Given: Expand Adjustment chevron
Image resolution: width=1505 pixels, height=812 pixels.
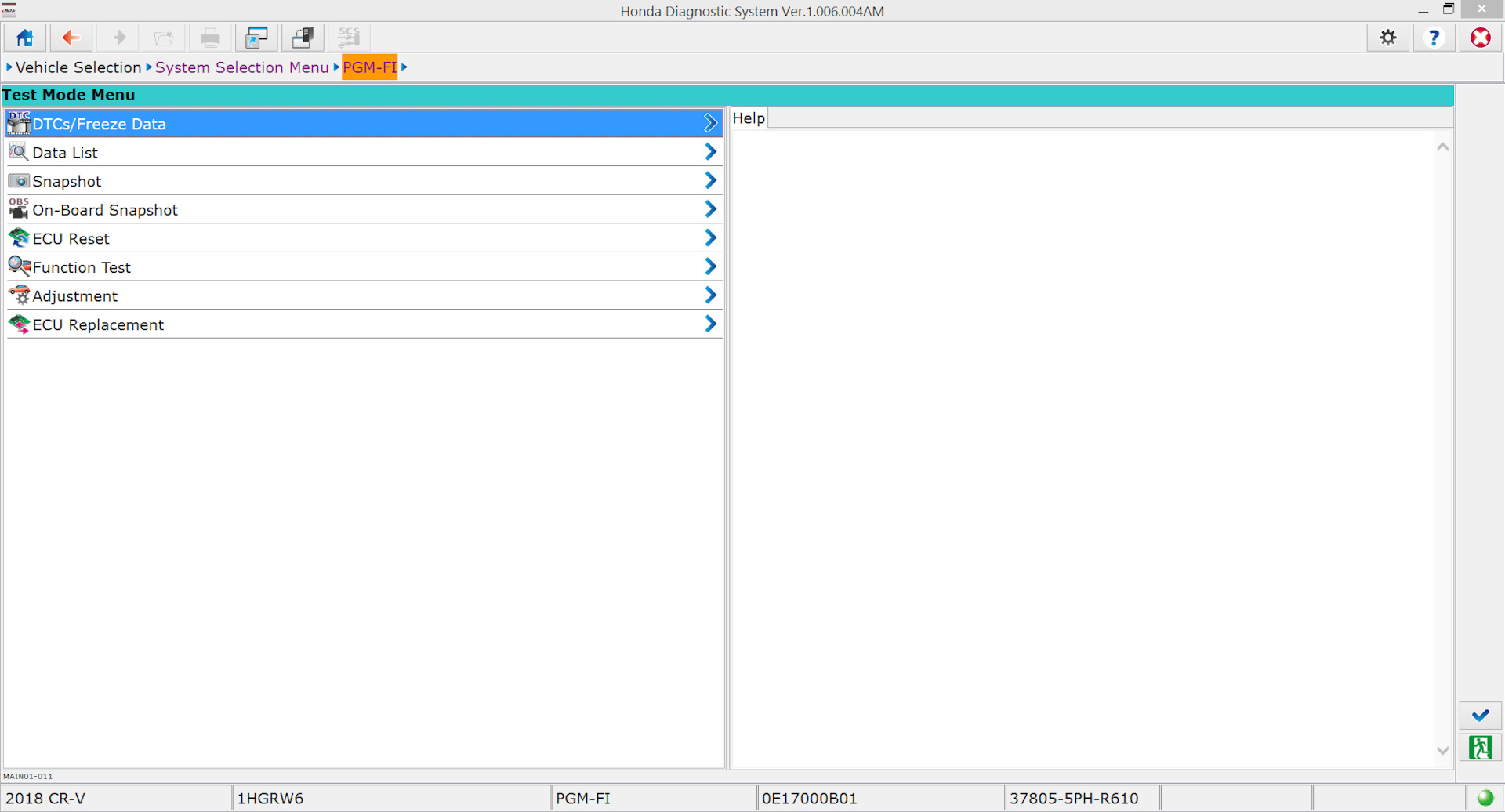Looking at the screenshot, I should (710, 295).
